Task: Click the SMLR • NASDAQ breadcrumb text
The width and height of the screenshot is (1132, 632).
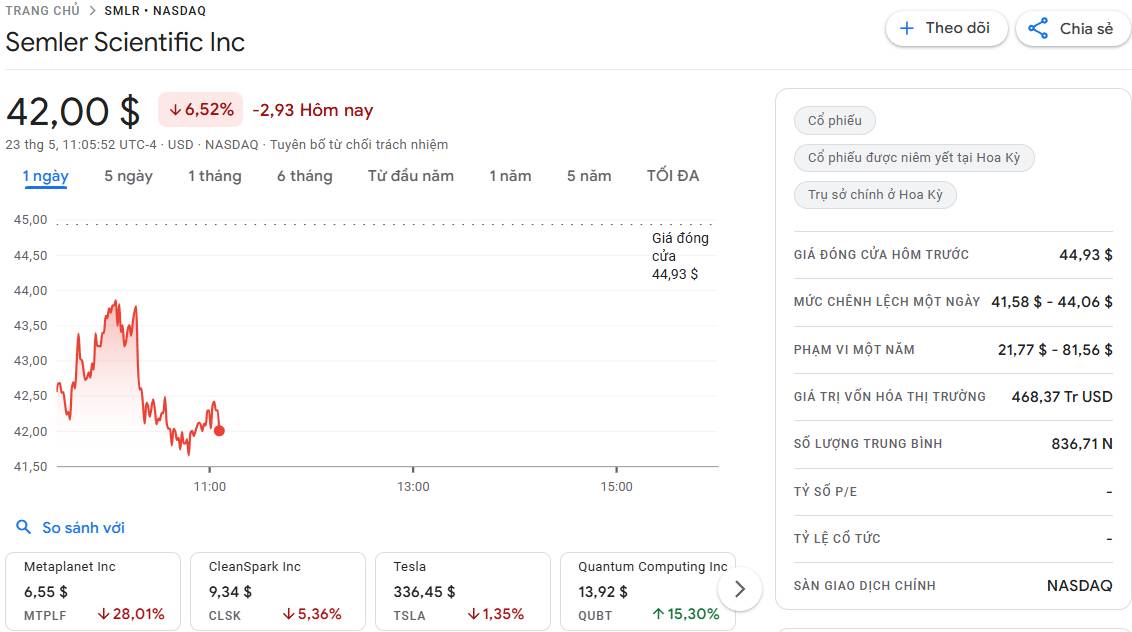Action: tap(155, 11)
